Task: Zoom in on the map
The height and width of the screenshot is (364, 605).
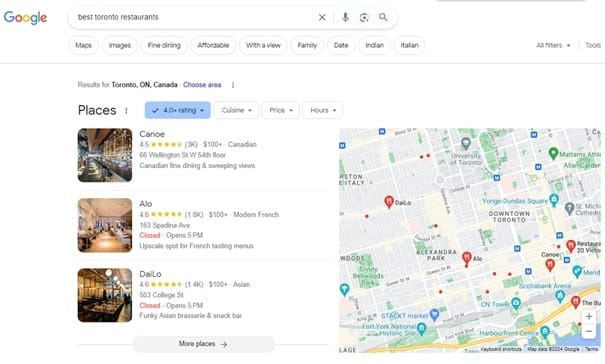Action: [x=589, y=317]
